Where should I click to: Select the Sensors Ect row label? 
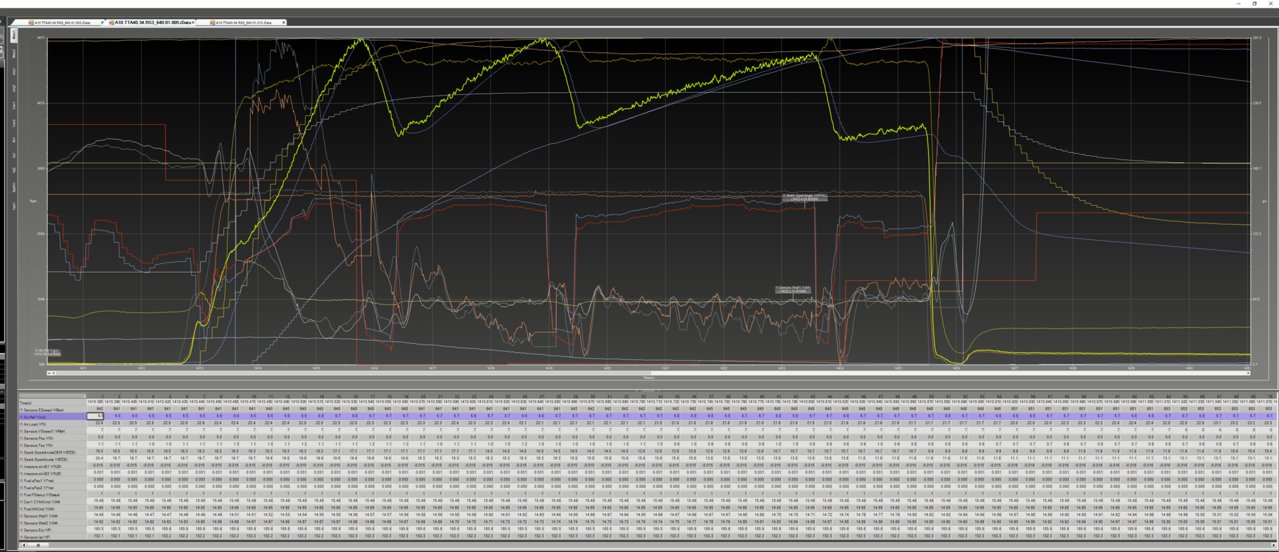(x=52, y=530)
